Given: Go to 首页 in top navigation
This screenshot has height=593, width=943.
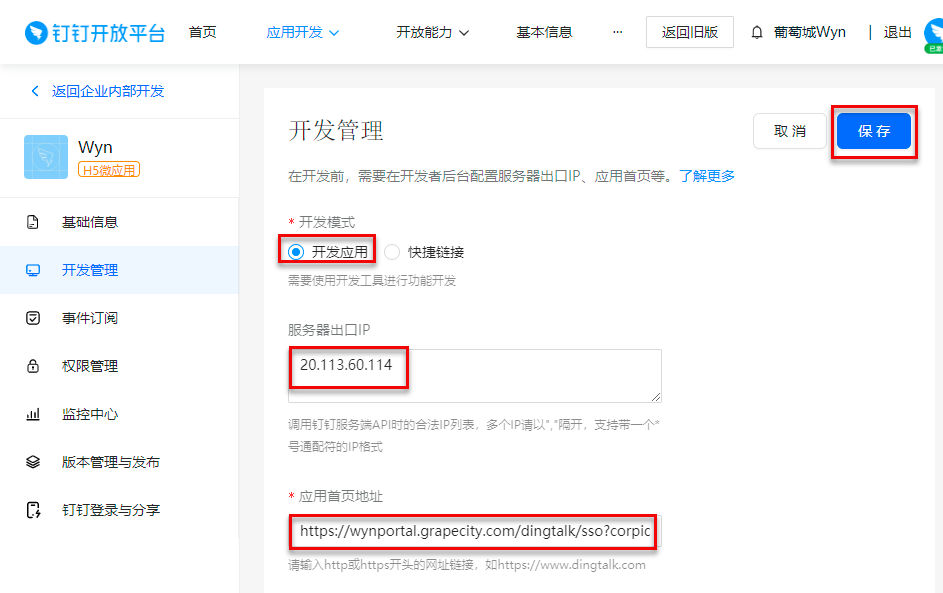Looking at the screenshot, I should 202,32.
